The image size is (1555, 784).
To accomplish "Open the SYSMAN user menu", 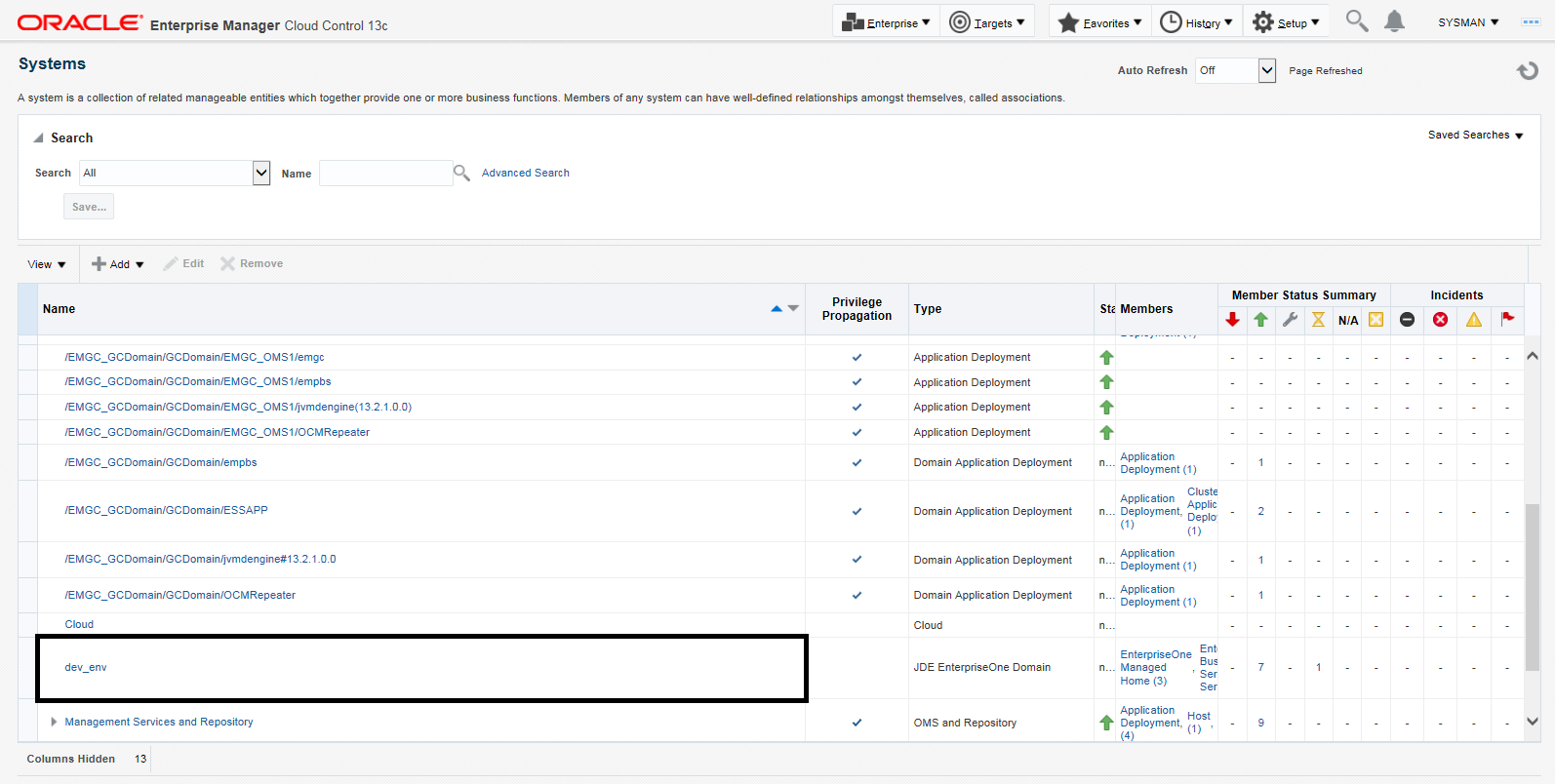I will click(1468, 22).
